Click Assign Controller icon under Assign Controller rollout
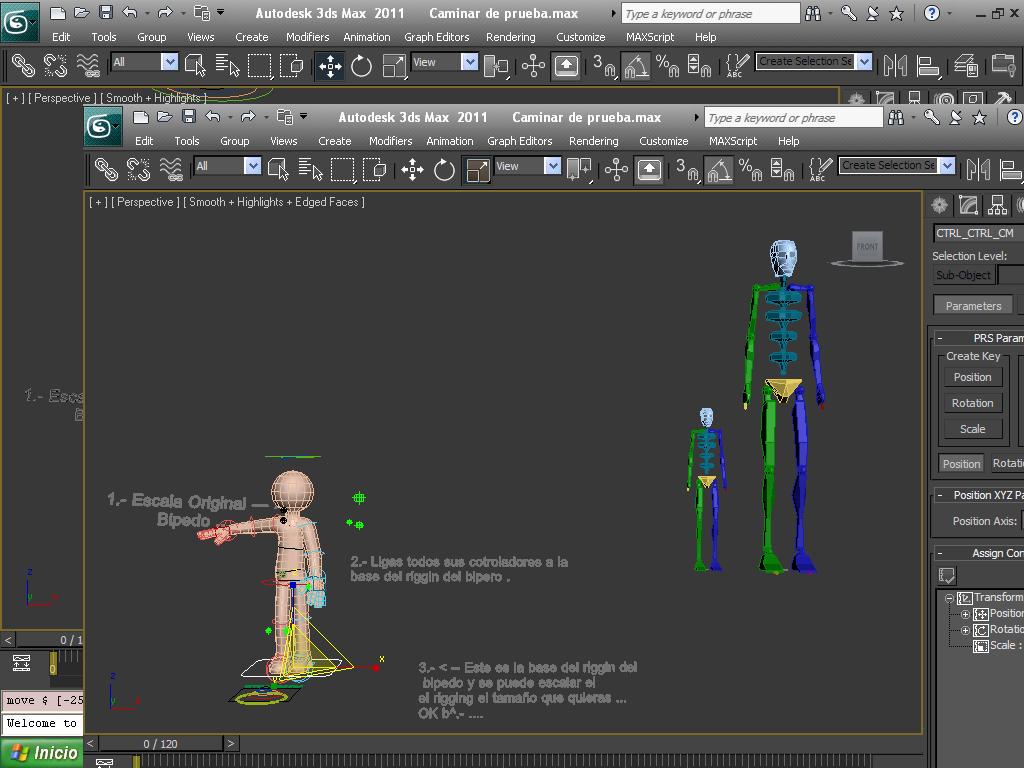The height and width of the screenshot is (768, 1024). [x=947, y=575]
